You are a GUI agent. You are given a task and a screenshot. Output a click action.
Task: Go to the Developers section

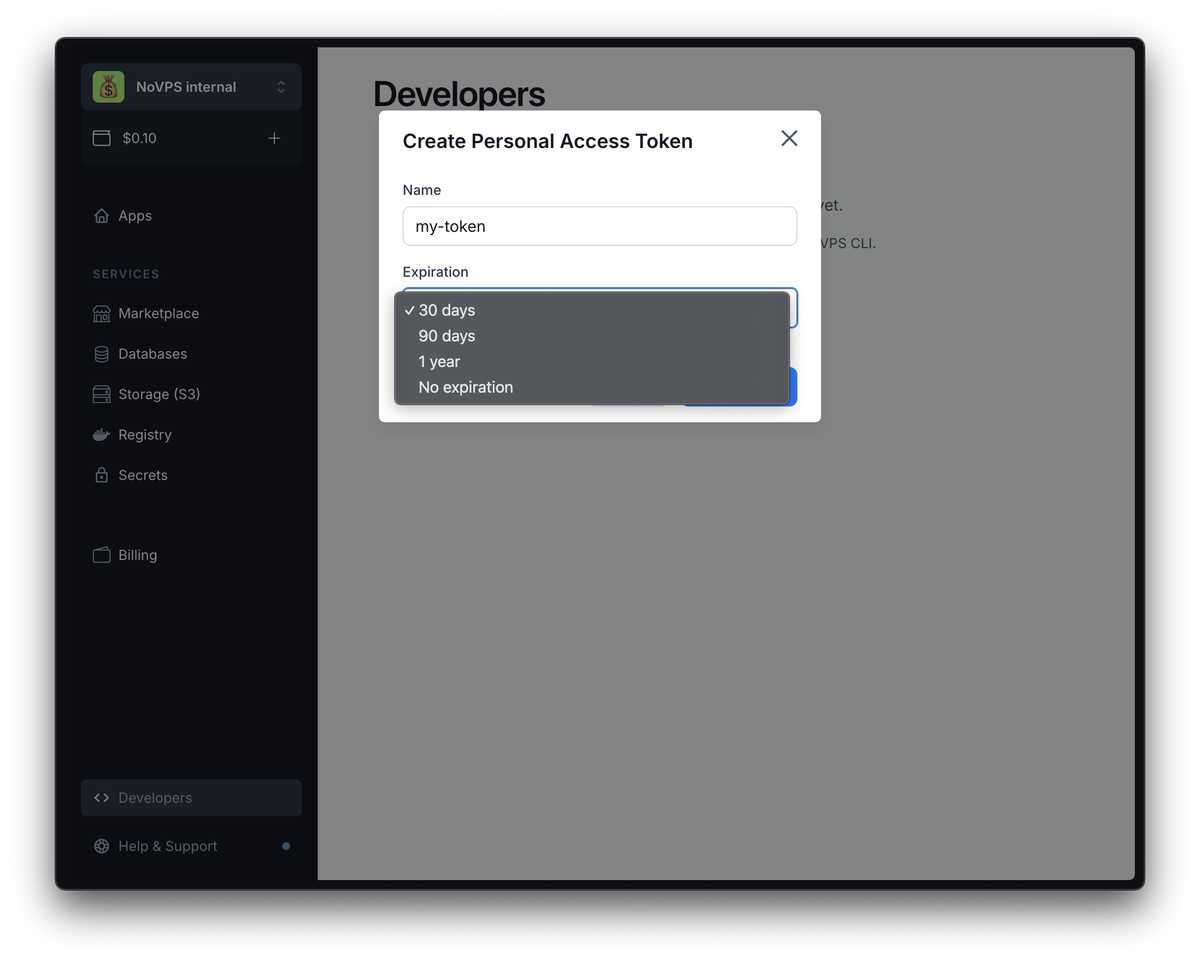[155, 798]
